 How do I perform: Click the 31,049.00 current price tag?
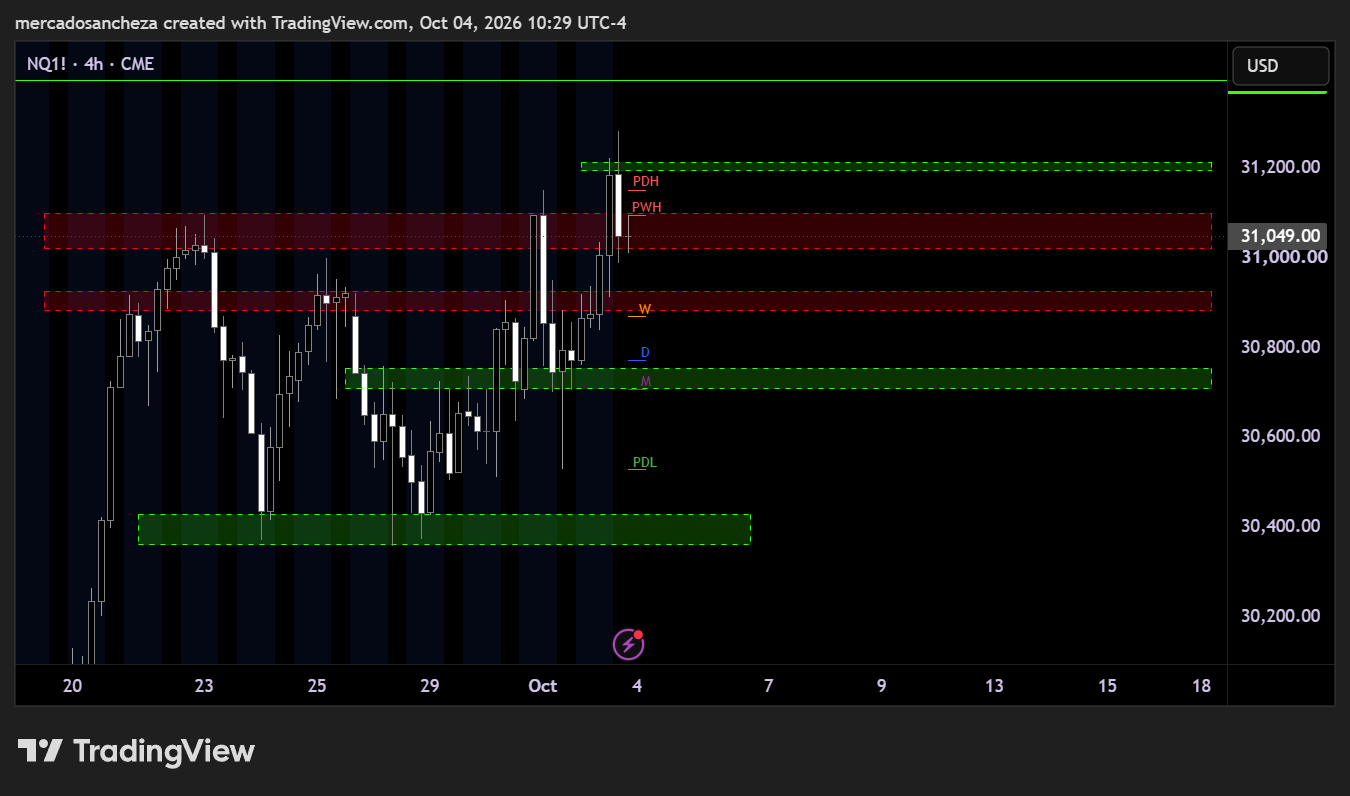[1278, 236]
